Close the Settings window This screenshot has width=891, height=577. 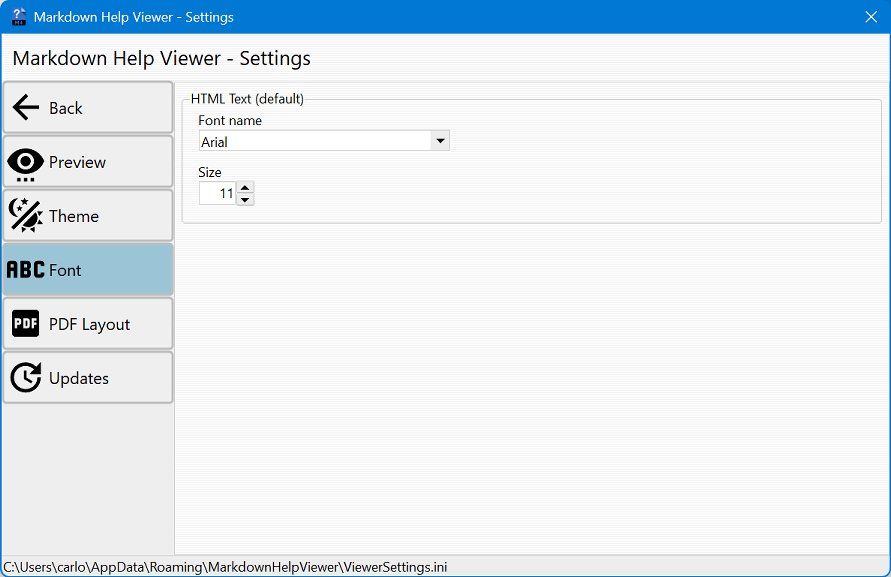870,17
